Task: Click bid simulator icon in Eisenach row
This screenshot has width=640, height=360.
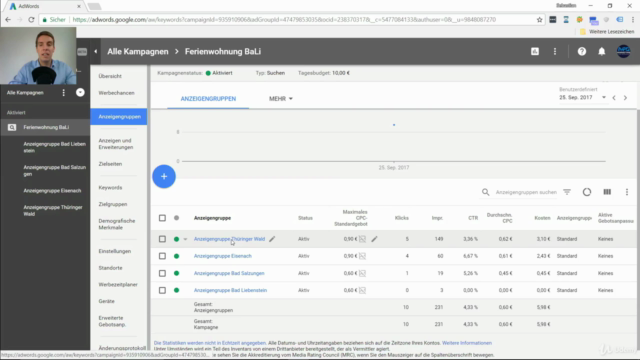Action: pyautogui.click(x=362, y=256)
